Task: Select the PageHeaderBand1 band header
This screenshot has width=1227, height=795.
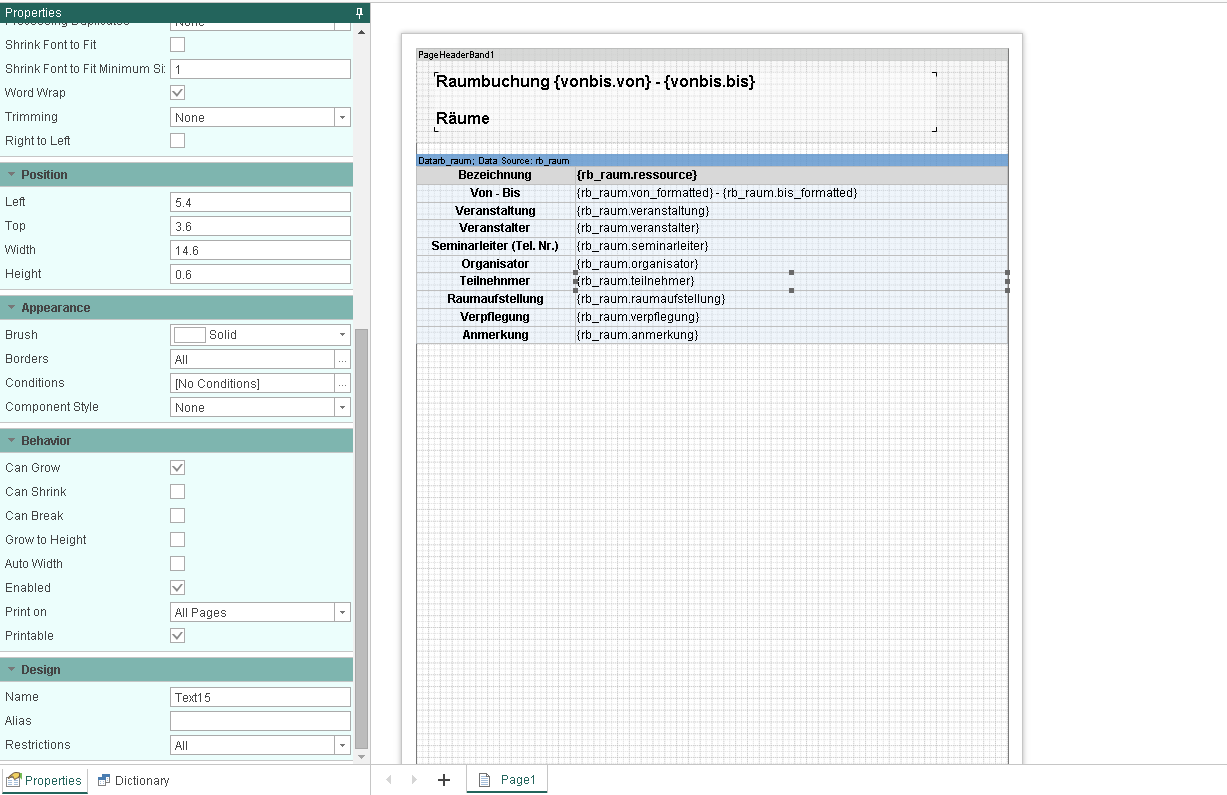Action: pyautogui.click(x=712, y=54)
